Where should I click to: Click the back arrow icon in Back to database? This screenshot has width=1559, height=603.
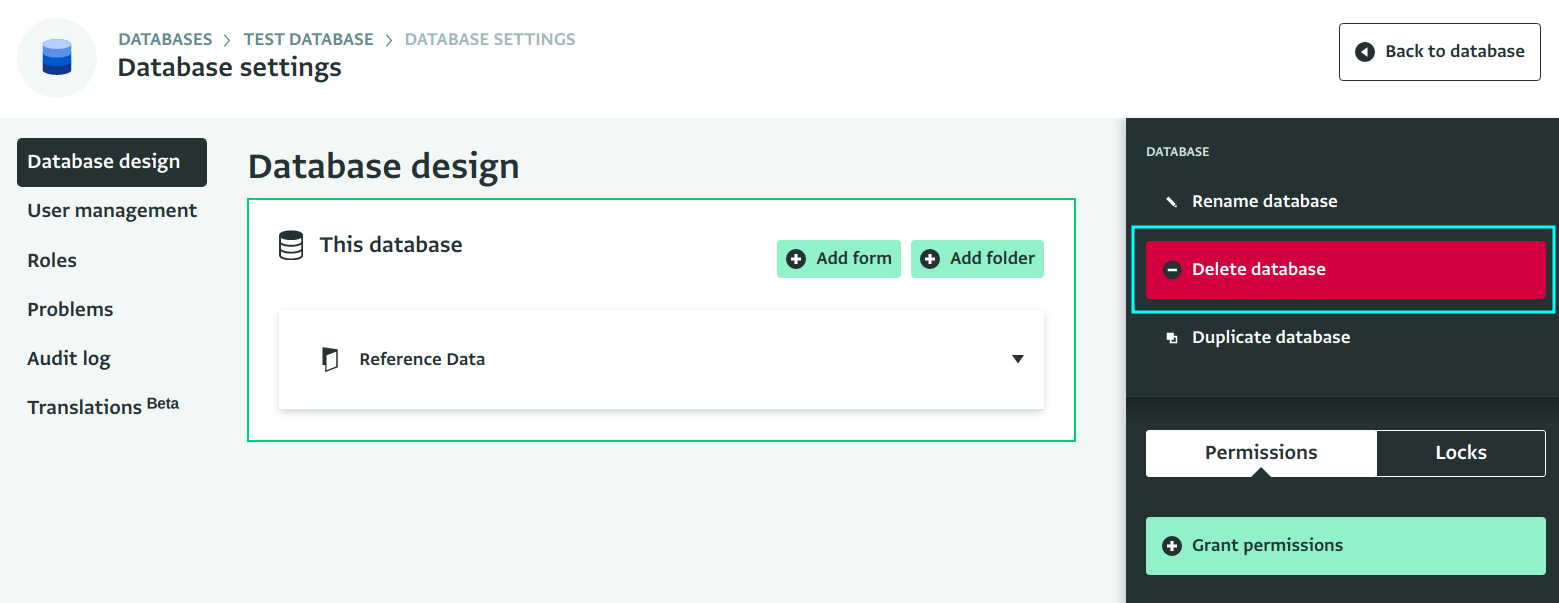point(1364,52)
